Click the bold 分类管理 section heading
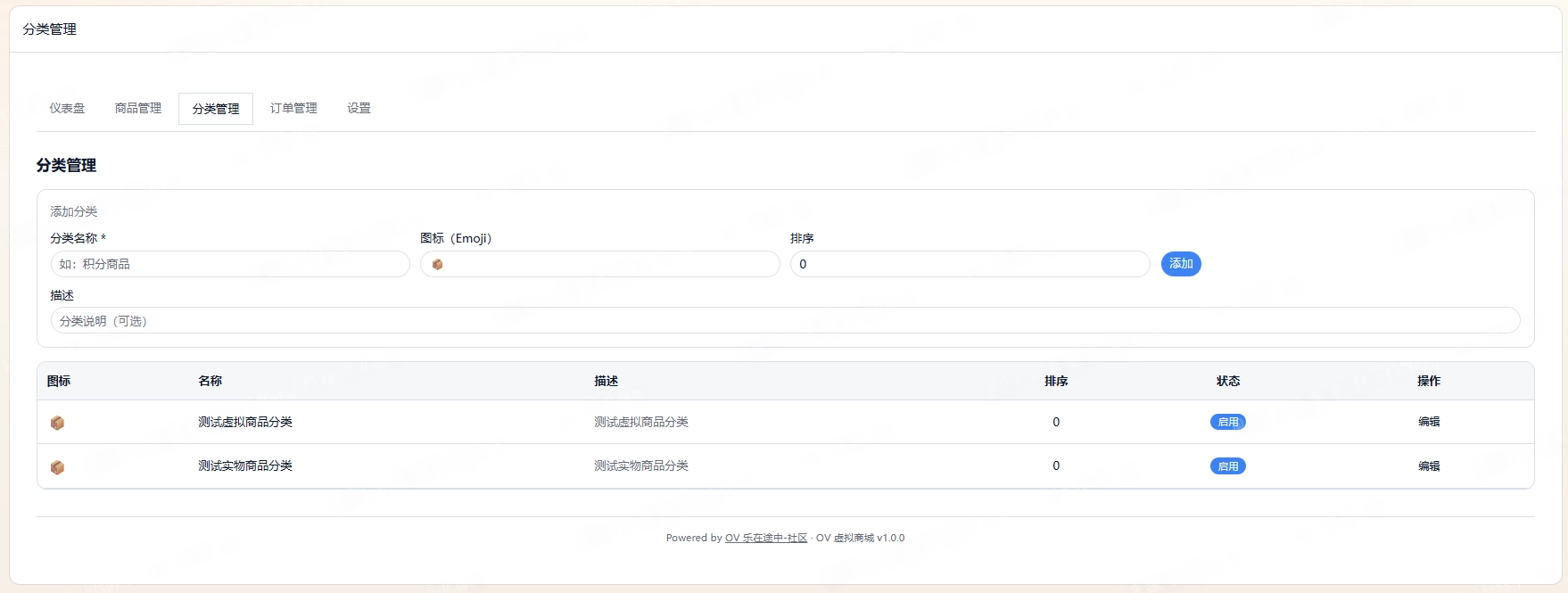1568x593 pixels. pyautogui.click(x=66, y=165)
